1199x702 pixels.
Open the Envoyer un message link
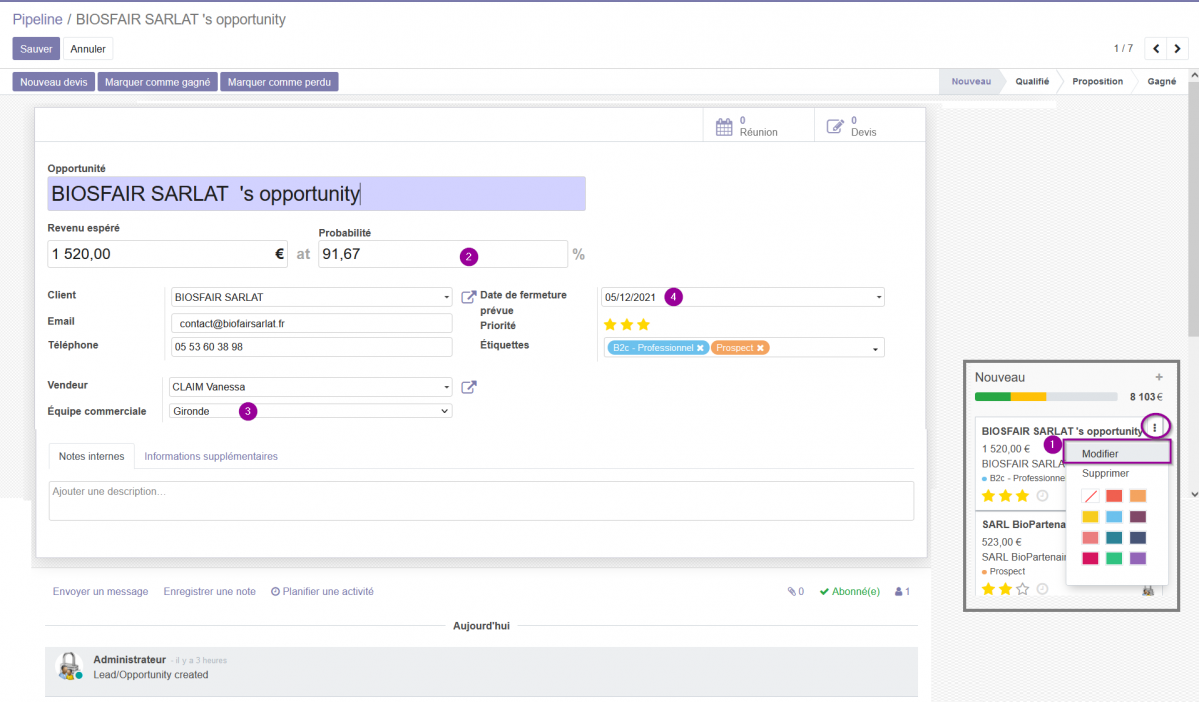click(x=100, y=591)
